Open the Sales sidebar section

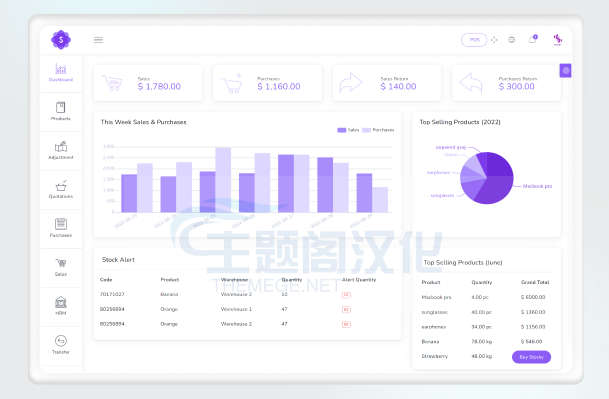(x=61, y=267)
